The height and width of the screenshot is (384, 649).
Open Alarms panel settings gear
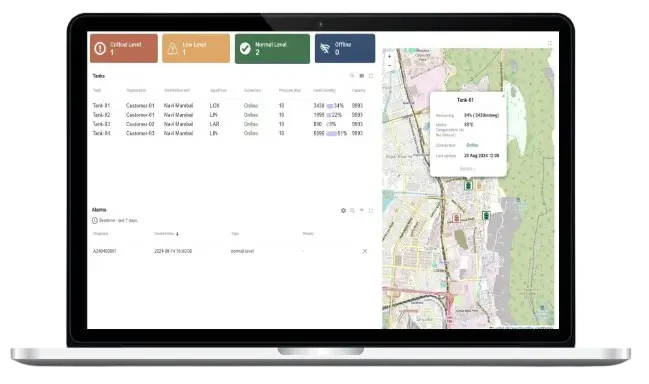coord(343,211)
